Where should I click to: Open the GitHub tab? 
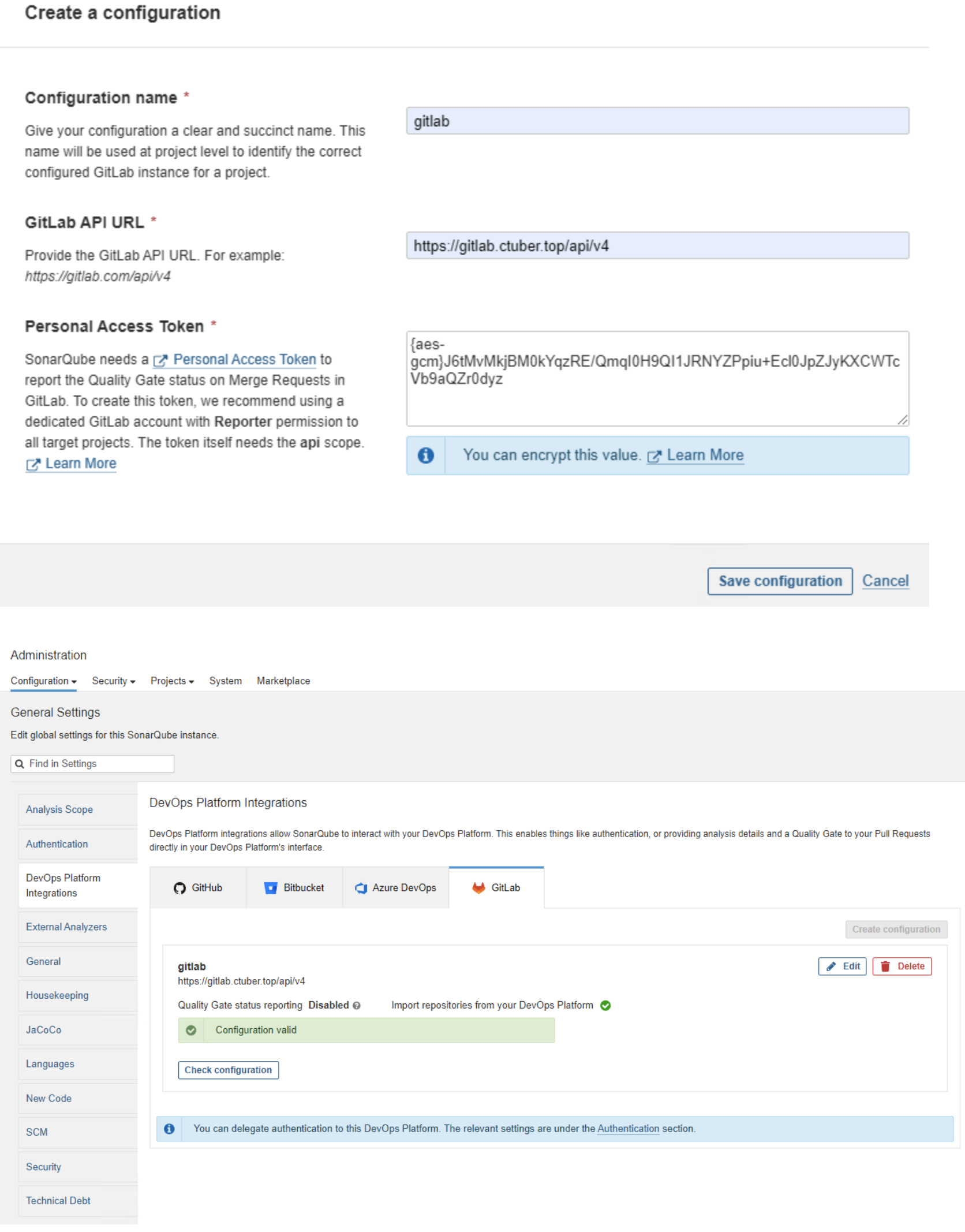click(198, 888)
